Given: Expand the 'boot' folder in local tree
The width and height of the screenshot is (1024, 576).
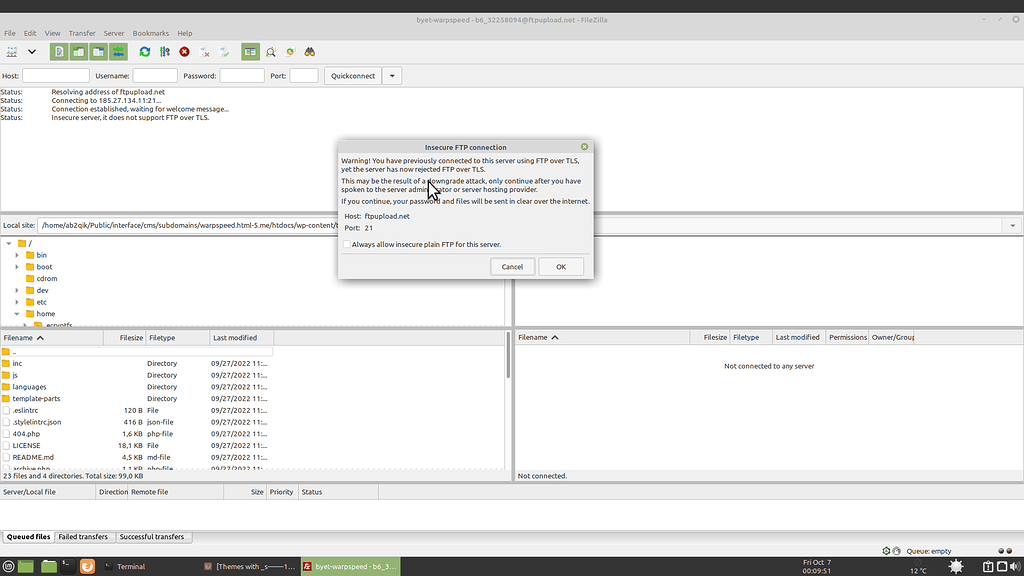Looking at the screenshot, I should click(x=17, y=267).
